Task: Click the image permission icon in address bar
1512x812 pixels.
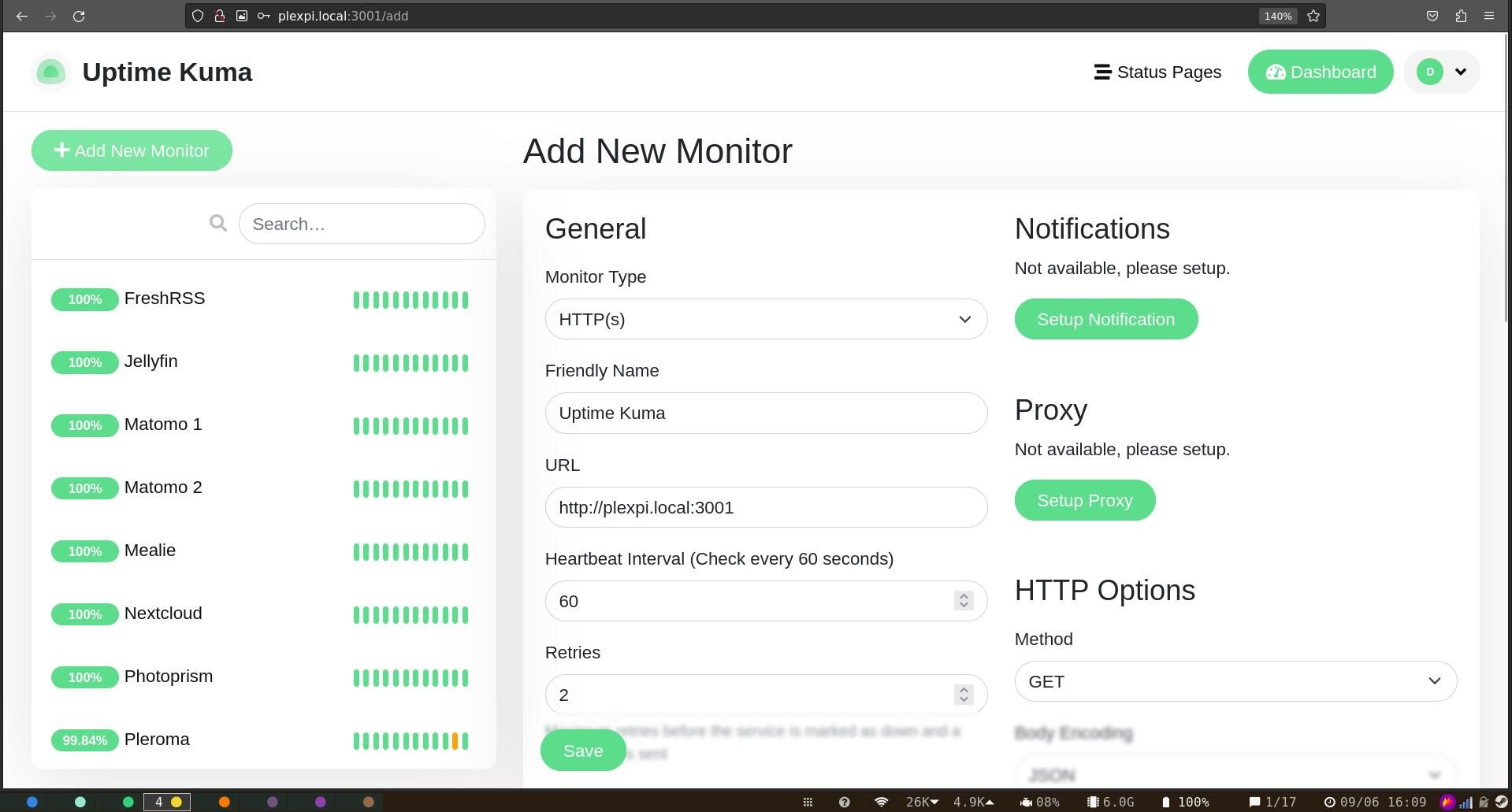Action: pos(242,16)
